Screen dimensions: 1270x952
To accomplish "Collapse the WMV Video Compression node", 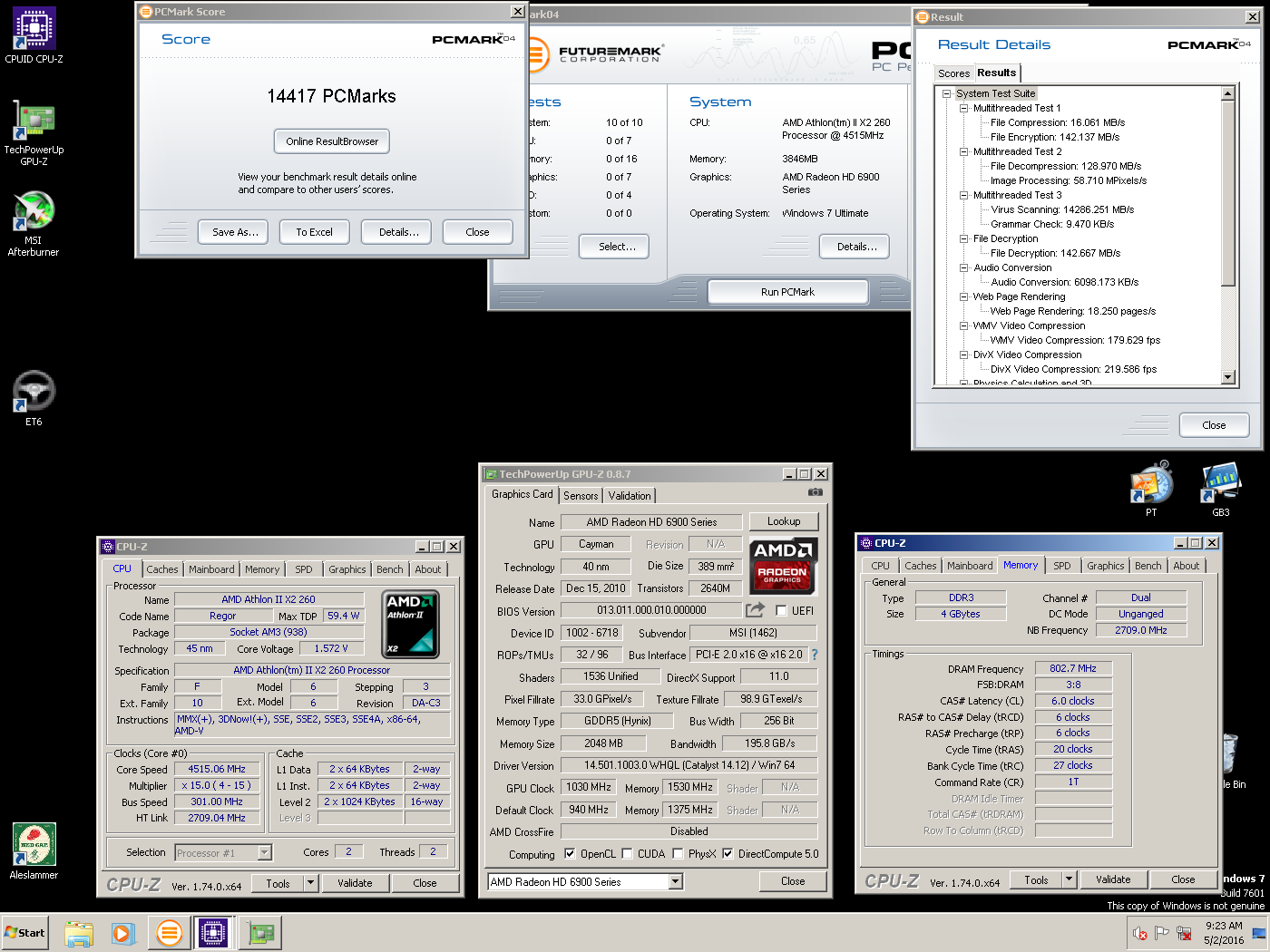I will (964, 325).
